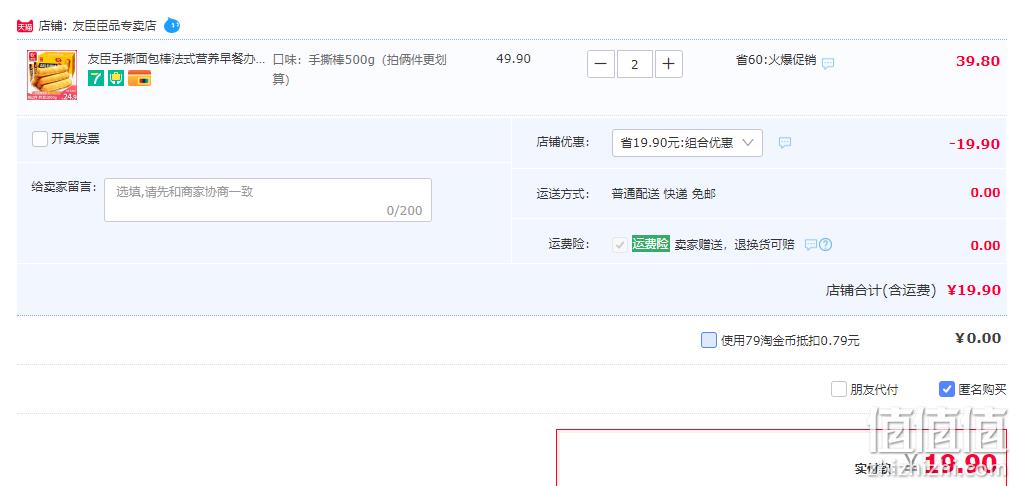Click the 省60:火爆促销 promotion text

click(x=776, y=60)
